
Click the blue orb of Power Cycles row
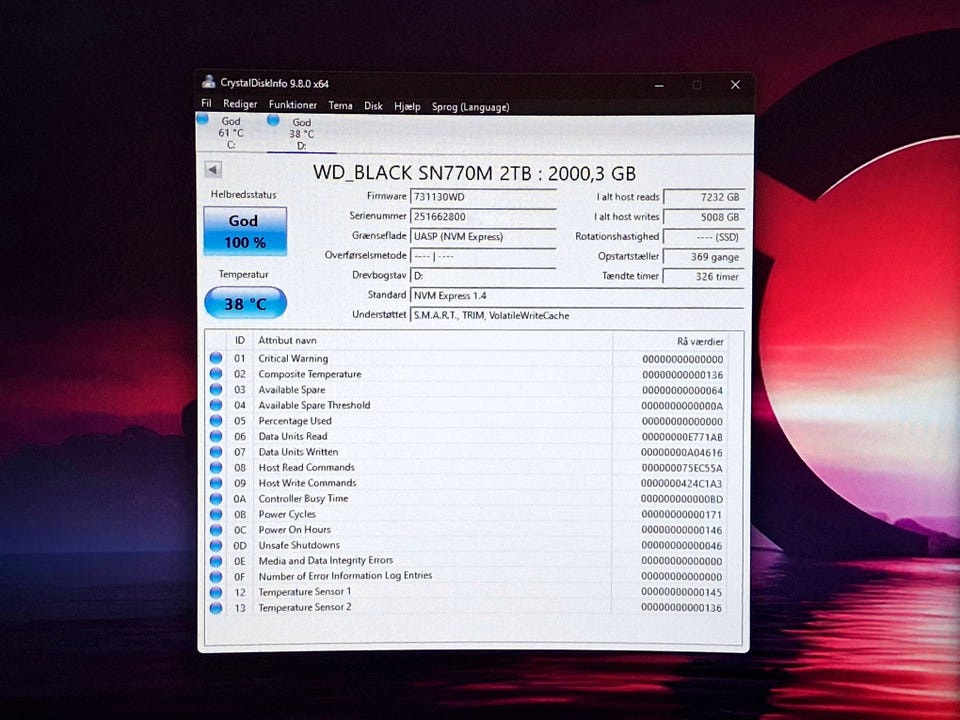coord(216,514)
